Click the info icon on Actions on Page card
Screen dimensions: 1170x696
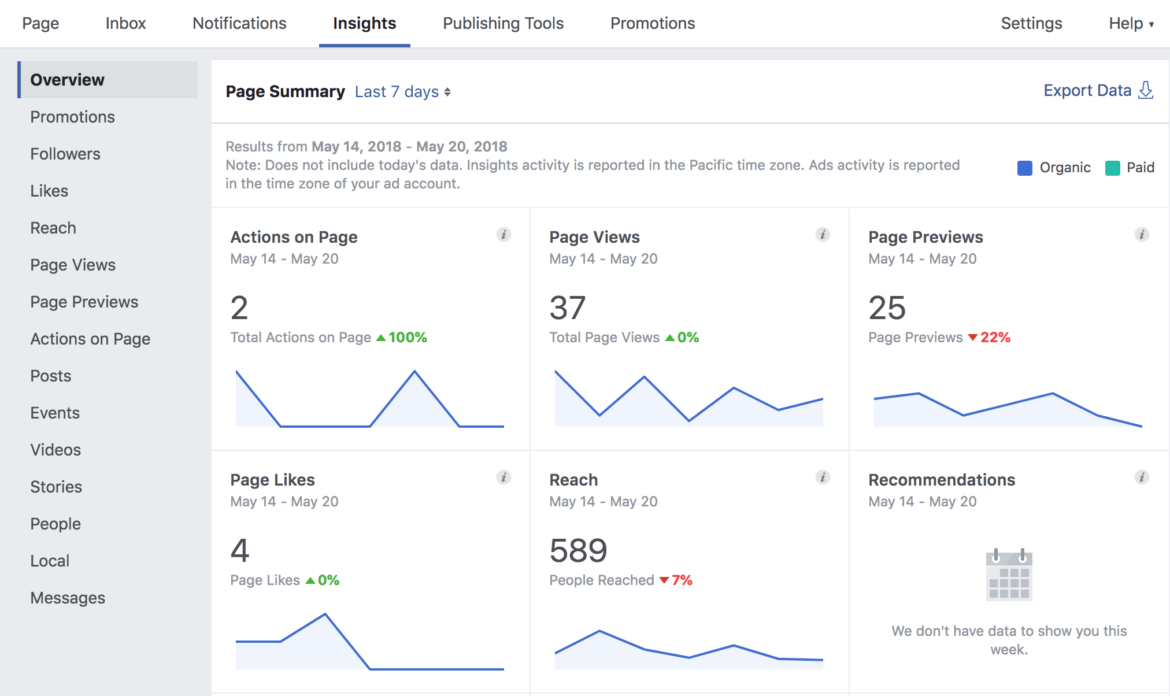503,234
